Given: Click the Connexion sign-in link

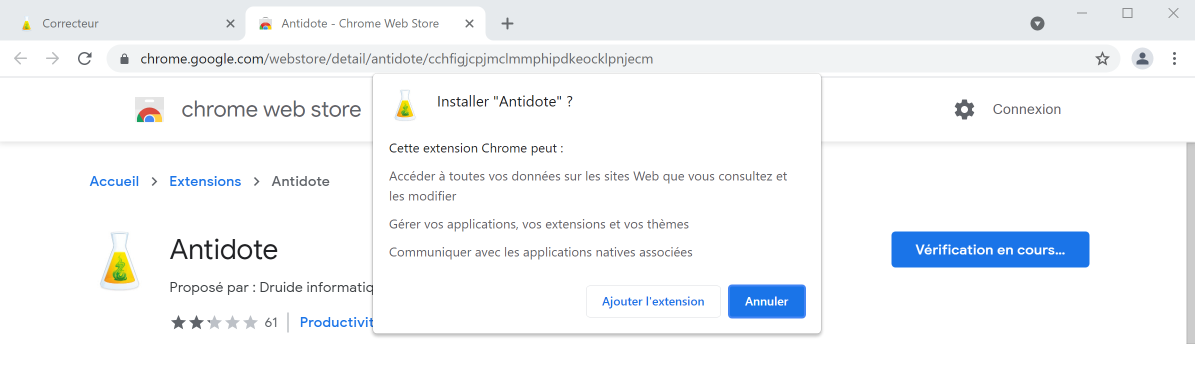Looking at the screenshot, I should [x=1027, y=109].
